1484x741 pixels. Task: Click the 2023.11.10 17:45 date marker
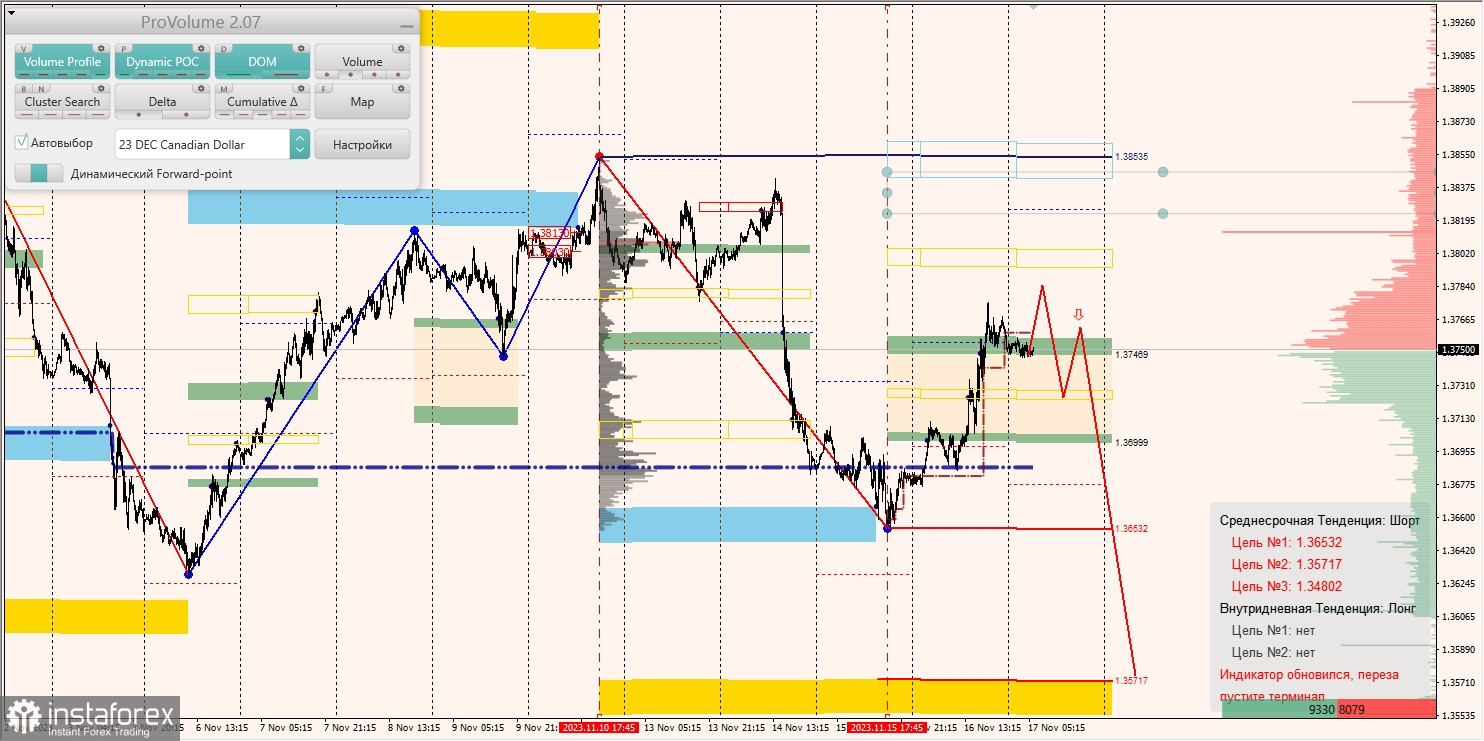click(x=598, y=728)
